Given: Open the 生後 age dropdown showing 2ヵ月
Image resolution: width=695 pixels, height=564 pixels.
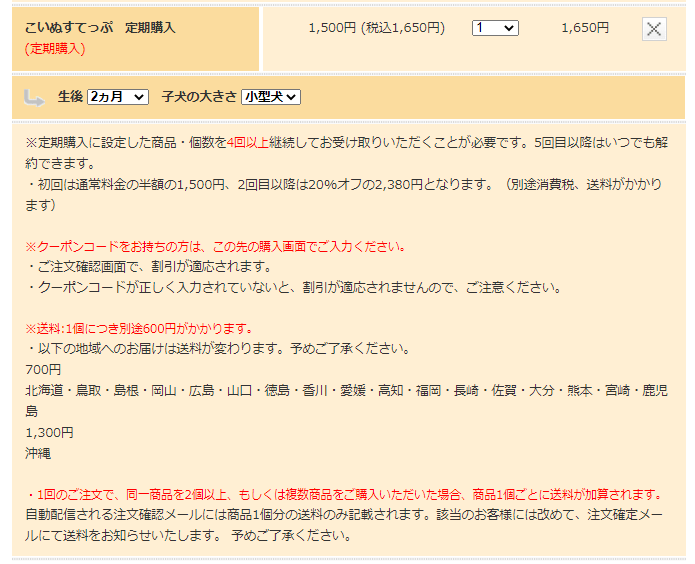Looking at the screenshot, I should pos(117,97).
